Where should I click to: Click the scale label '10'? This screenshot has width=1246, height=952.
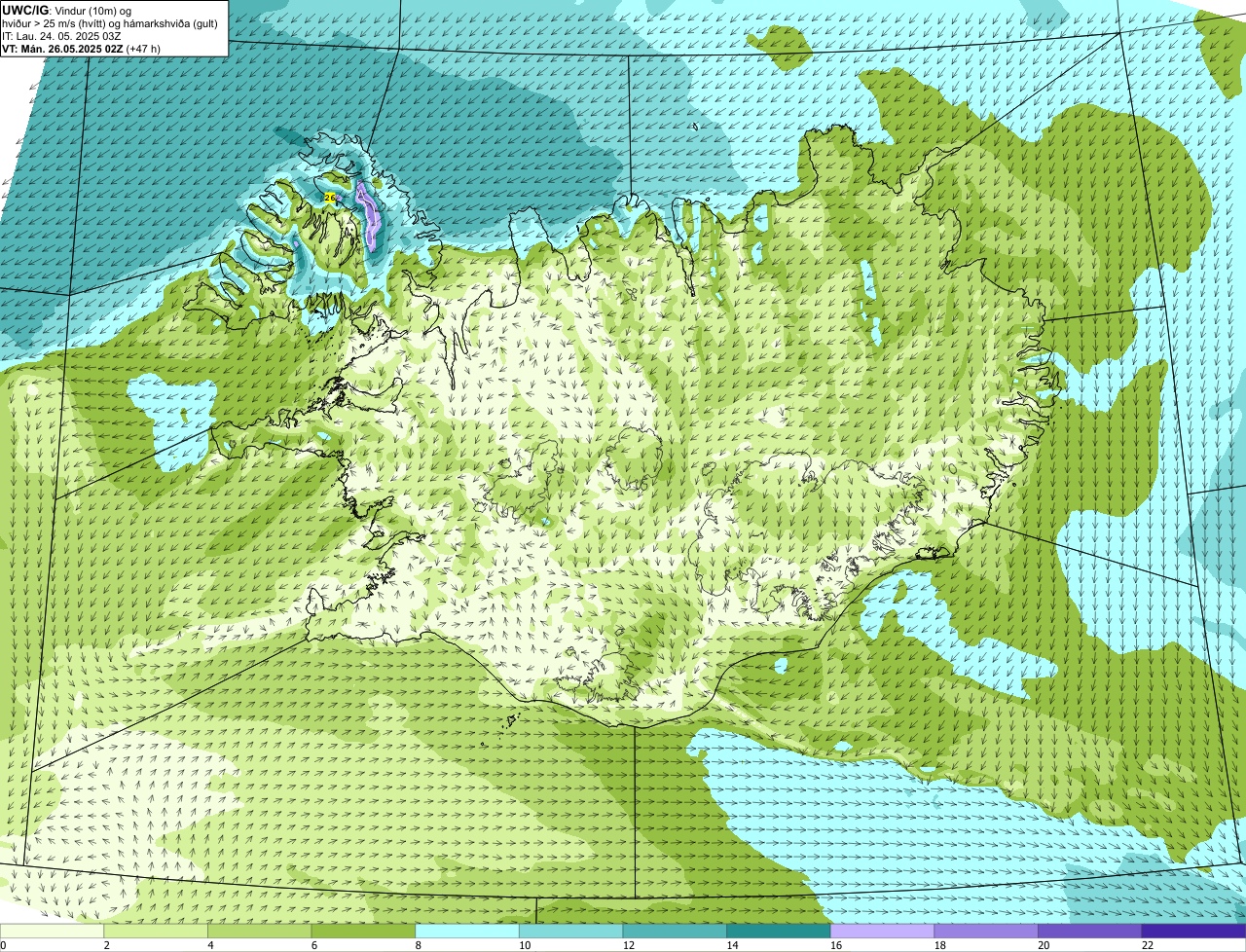pyautogui.click(x=525, y=945)
